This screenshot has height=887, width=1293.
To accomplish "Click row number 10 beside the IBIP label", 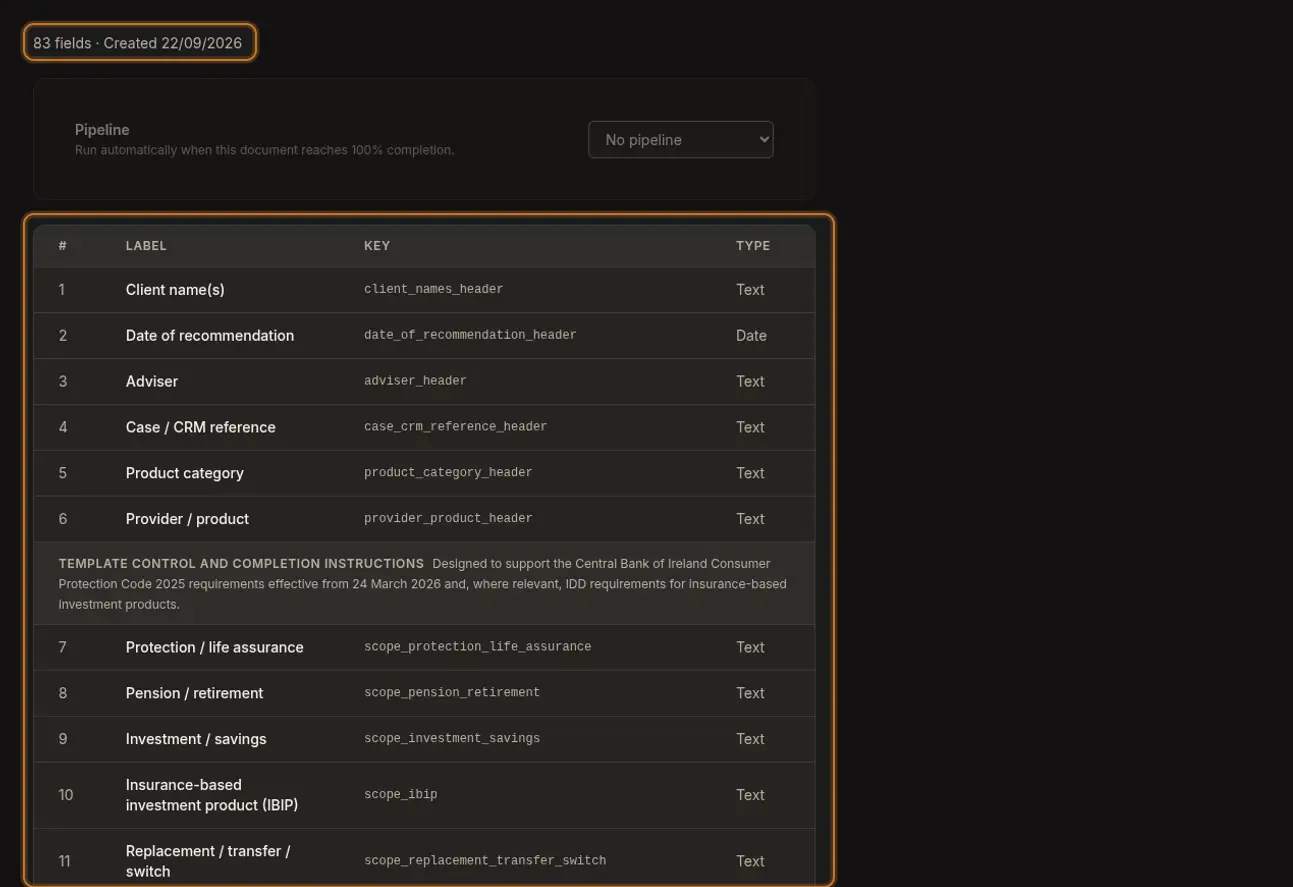I will click(x=66, y=796).
